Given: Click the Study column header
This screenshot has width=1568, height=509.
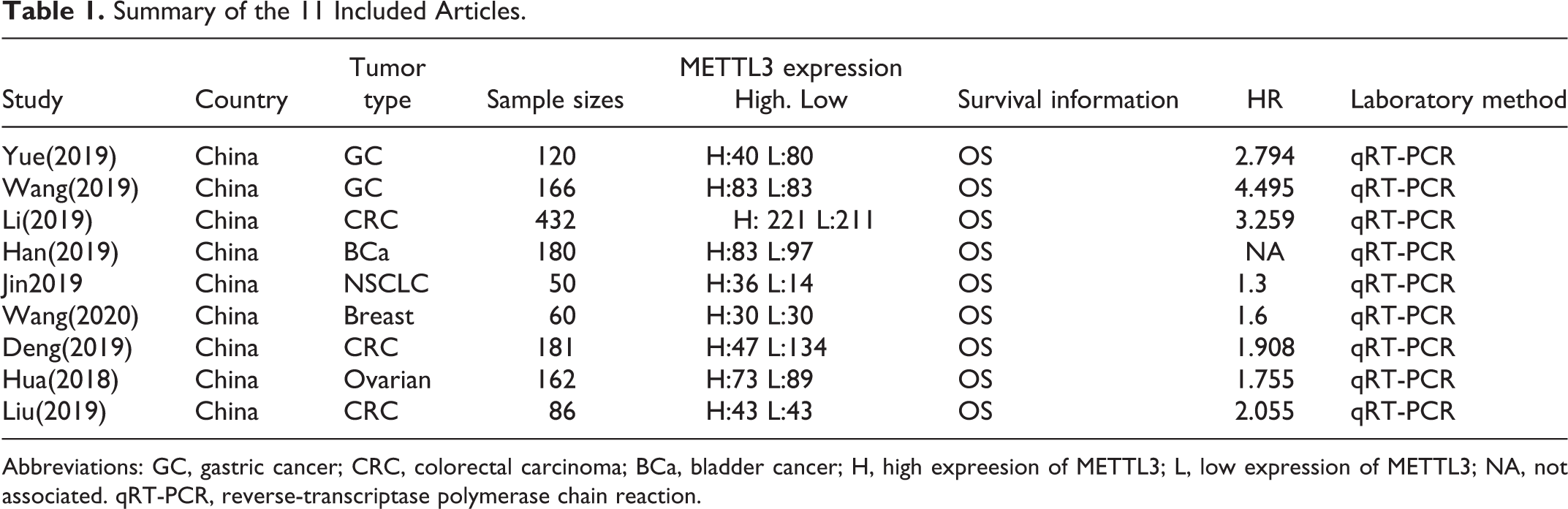Looking at the screenshot, I should (x=33, y=100).
